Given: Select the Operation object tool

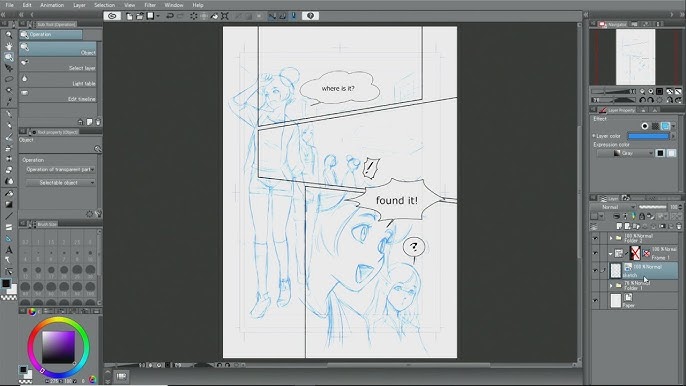Looking at the screenshot, I should point(9,57).
